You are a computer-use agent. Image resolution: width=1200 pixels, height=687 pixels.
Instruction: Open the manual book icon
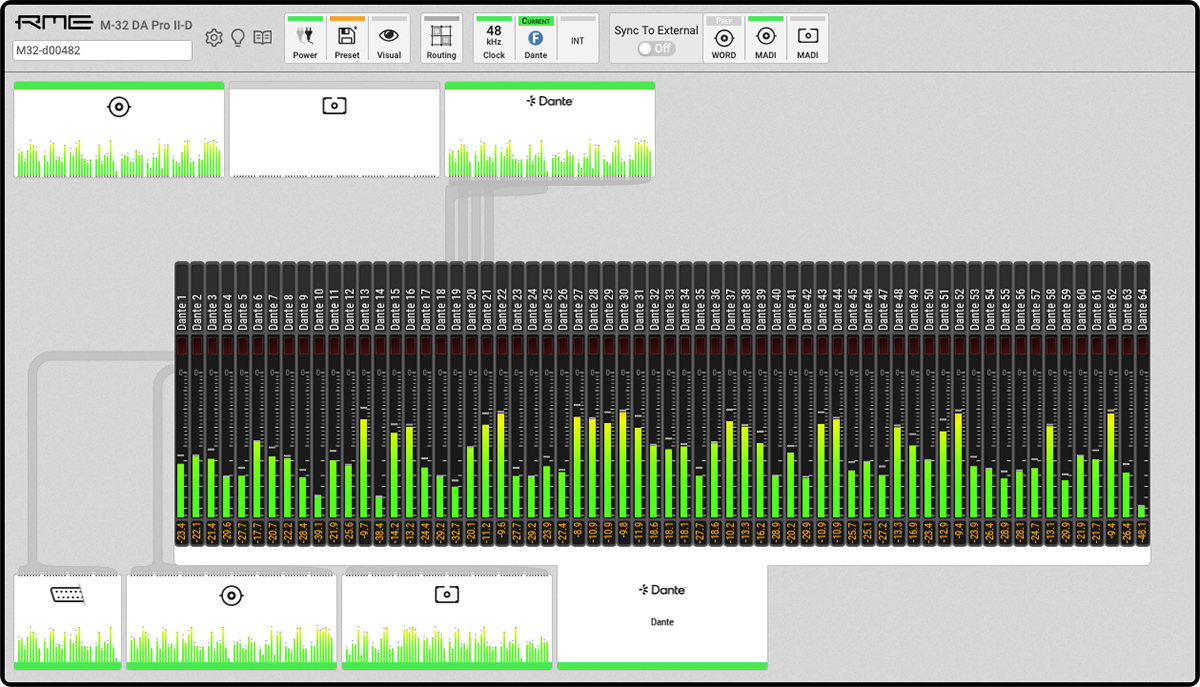click(x=262, y=38)
